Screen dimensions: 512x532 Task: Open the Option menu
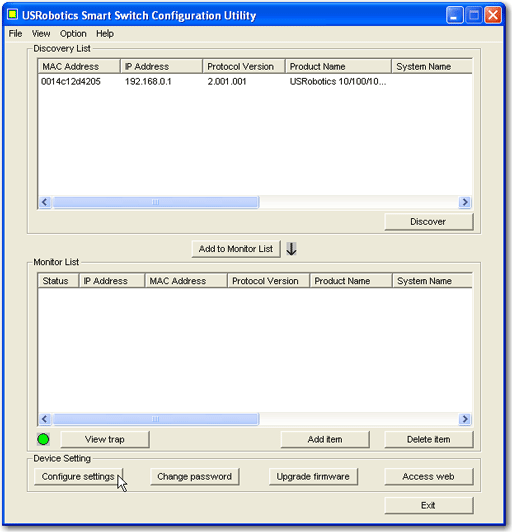pos(73,34)
